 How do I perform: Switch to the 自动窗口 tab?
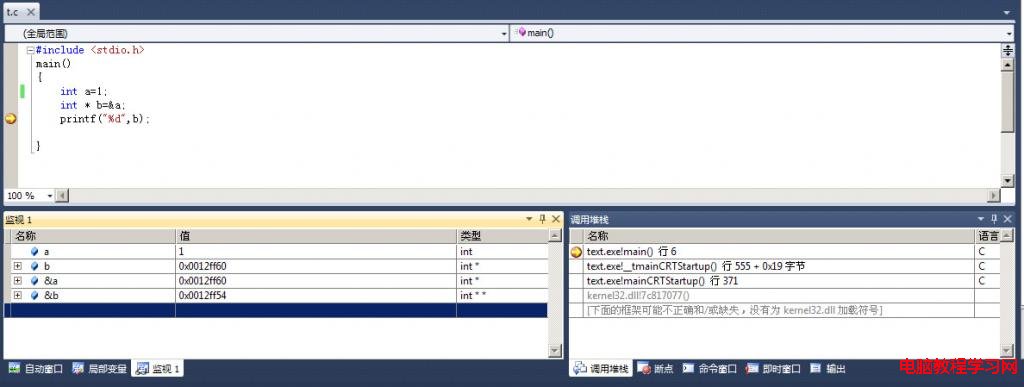tap(36, 369)
